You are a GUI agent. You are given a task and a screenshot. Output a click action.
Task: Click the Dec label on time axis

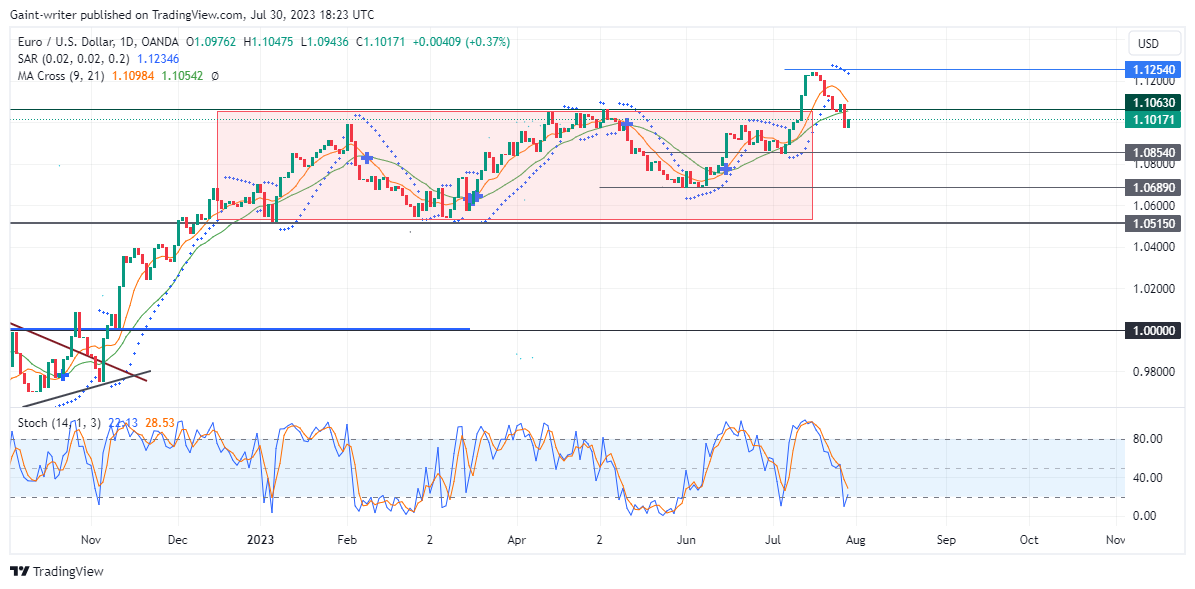177,539
